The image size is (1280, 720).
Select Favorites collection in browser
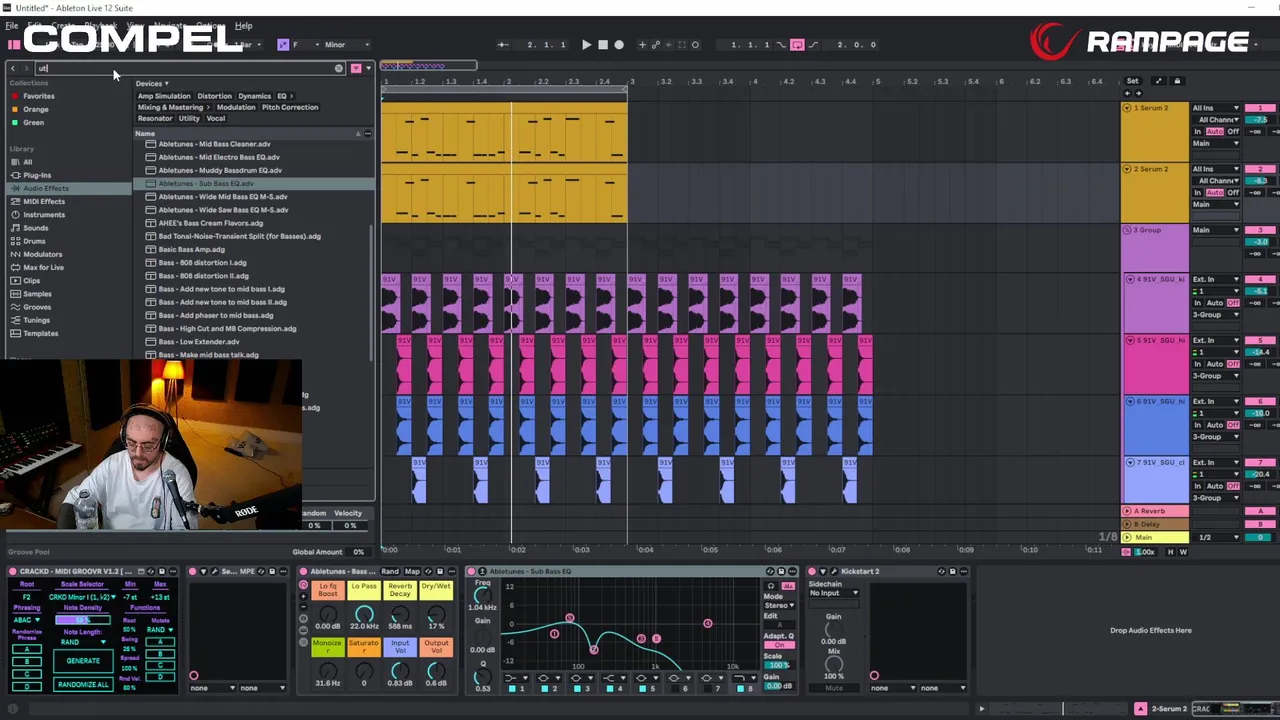coord(39,96)
